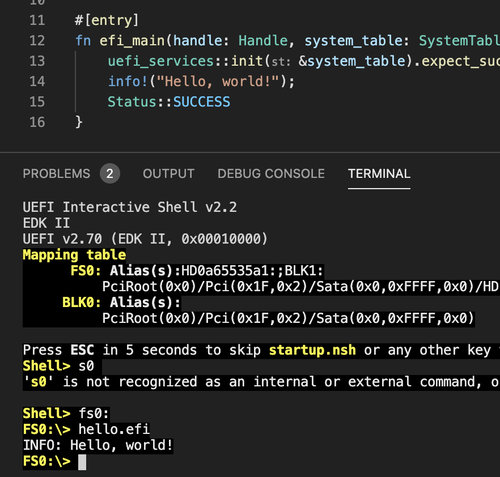Click 'startup.nsh' in the terminal
Image resolution: width=500 pixels, height=477 pixels.
[x=312, y=350]
